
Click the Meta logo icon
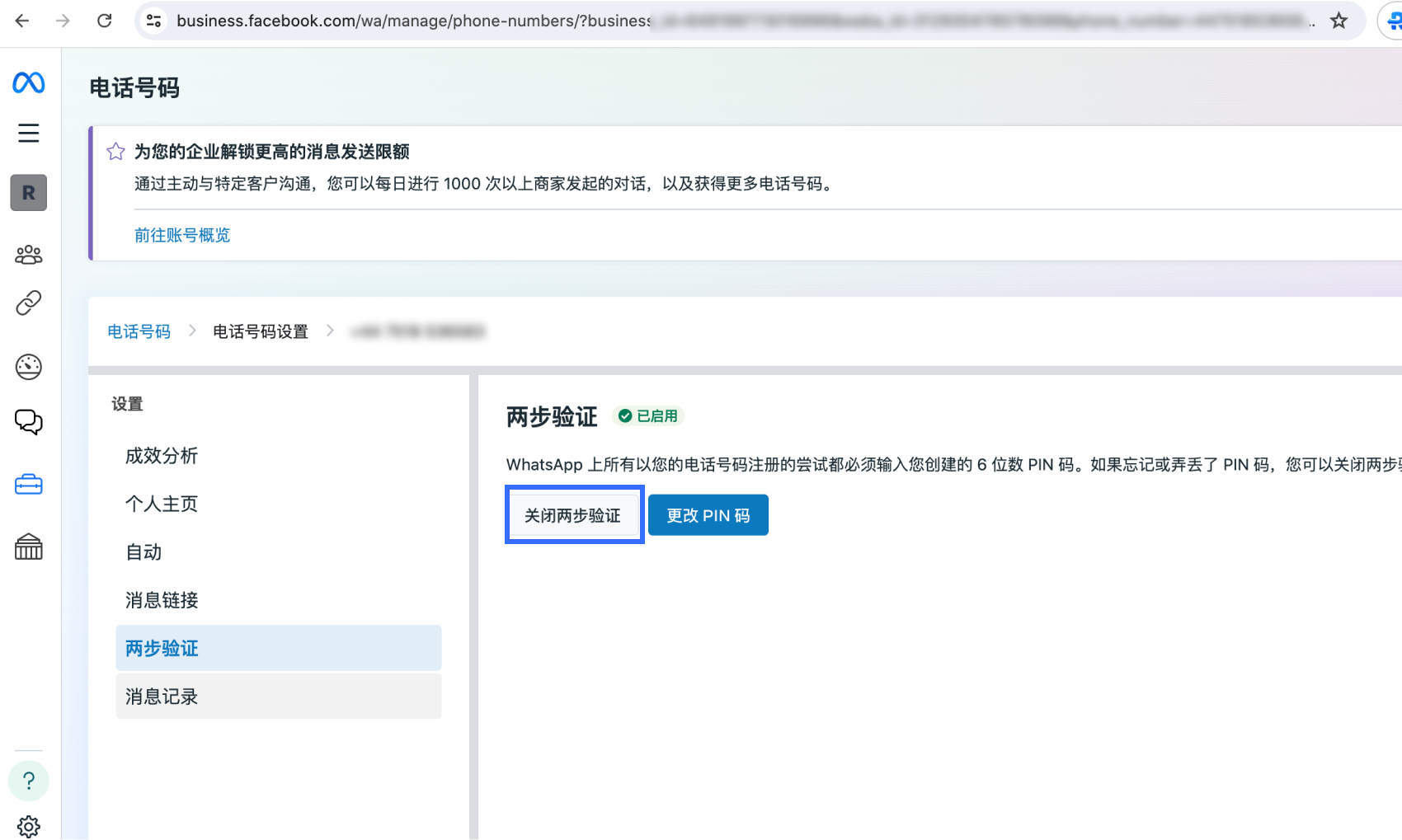29,82
